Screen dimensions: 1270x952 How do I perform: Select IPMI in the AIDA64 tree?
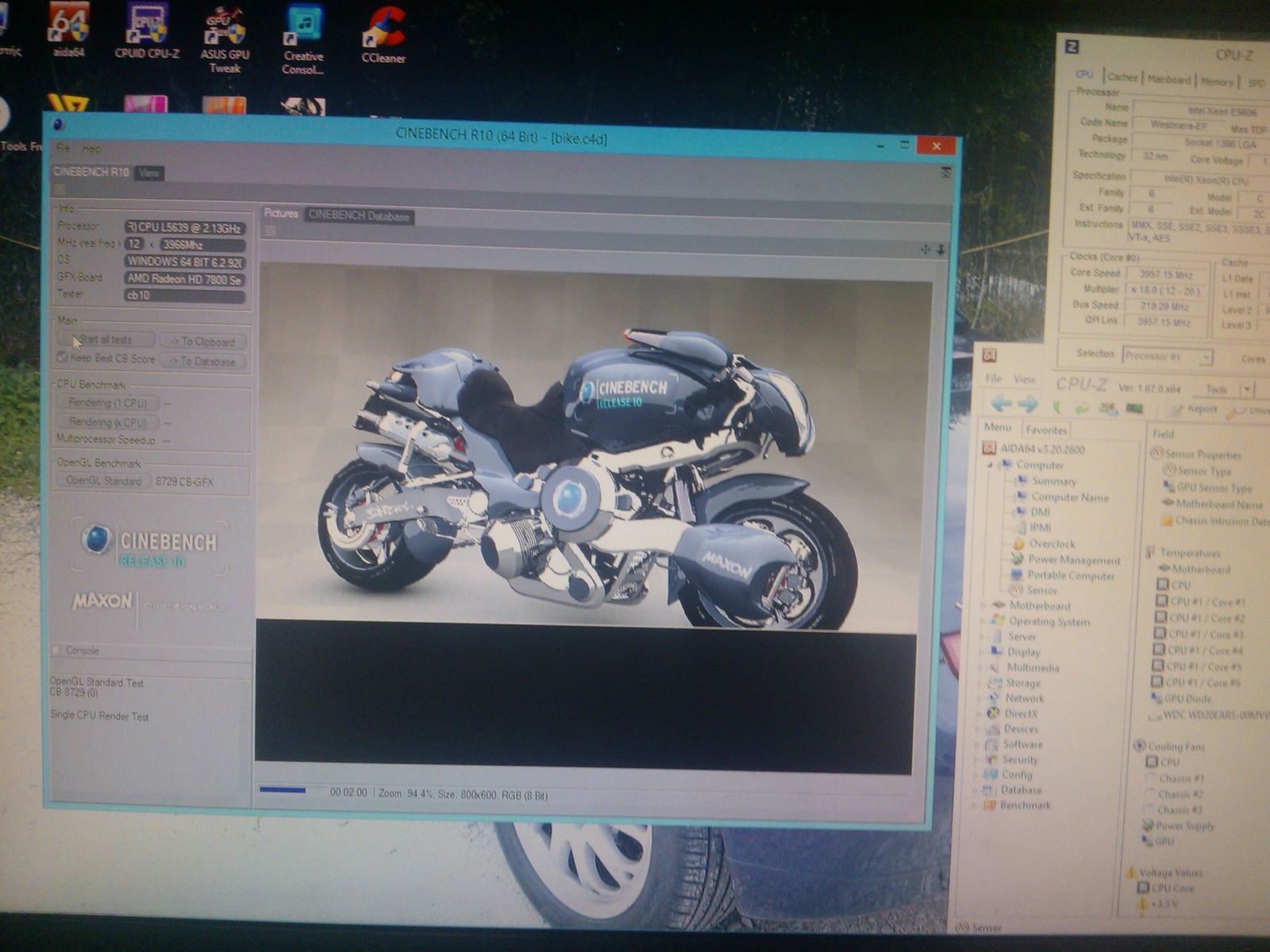click(x=1033, y=528)
